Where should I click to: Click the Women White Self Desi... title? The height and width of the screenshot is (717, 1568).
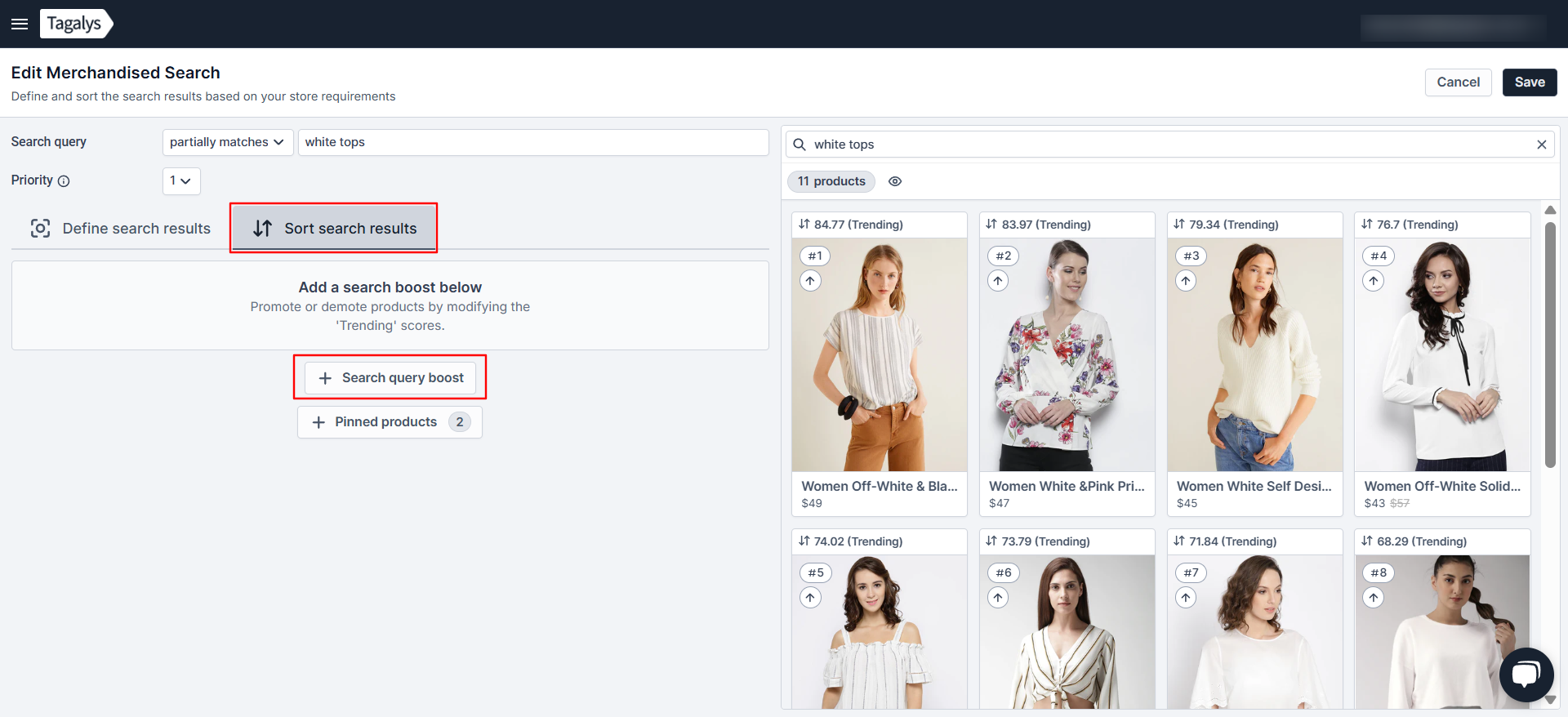point(1254,486)
